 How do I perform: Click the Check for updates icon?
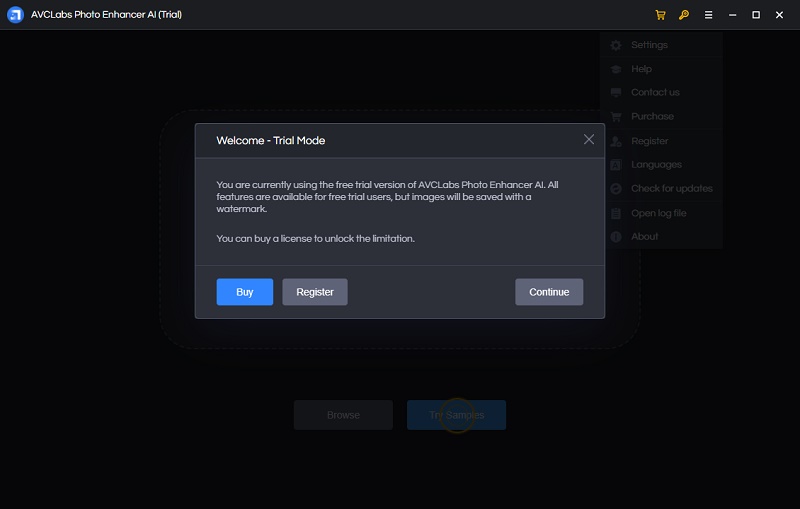[x=616, y=189]
